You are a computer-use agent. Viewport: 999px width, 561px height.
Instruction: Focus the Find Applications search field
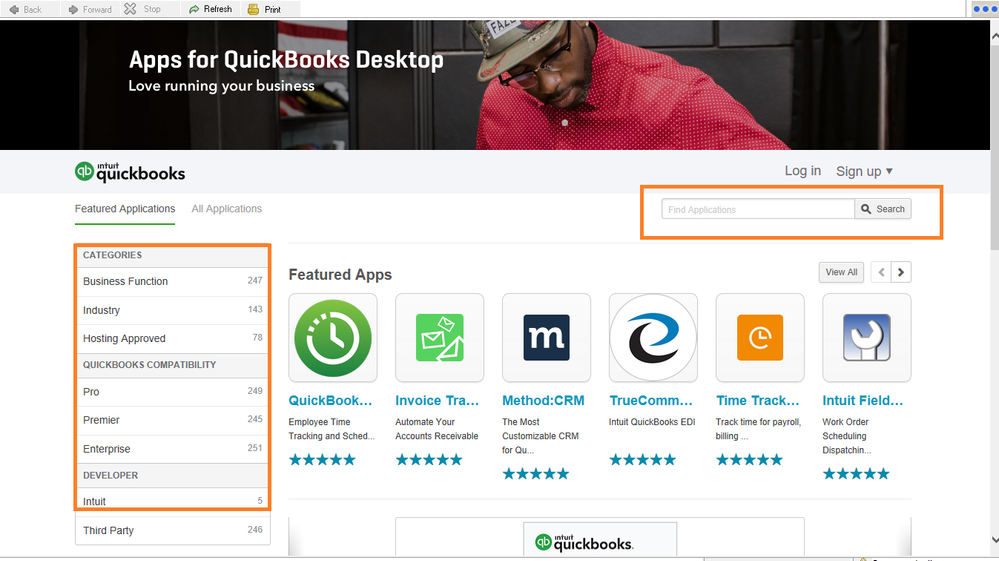758,209
